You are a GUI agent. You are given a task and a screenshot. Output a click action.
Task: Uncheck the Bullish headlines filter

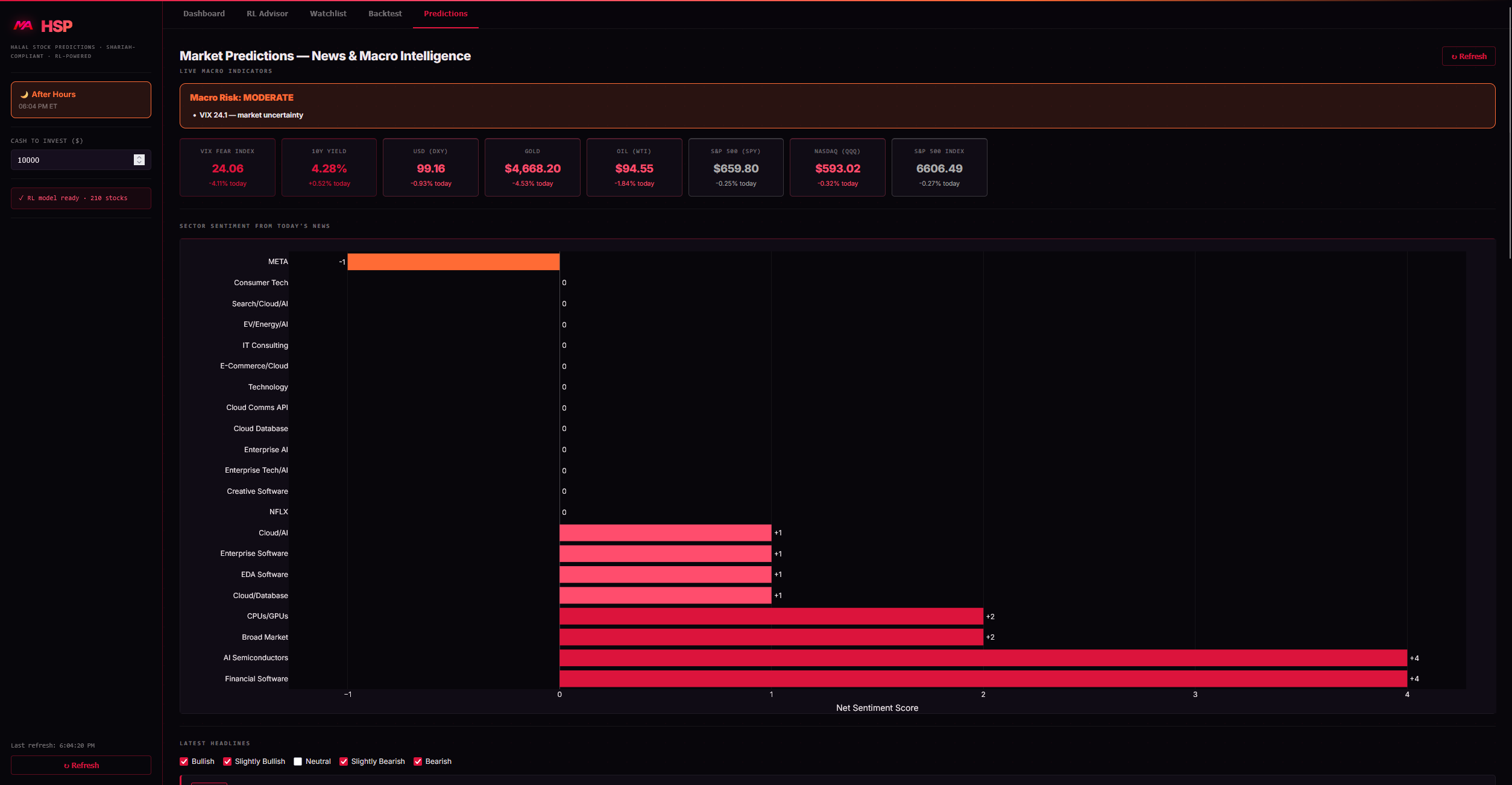(184, 761)
